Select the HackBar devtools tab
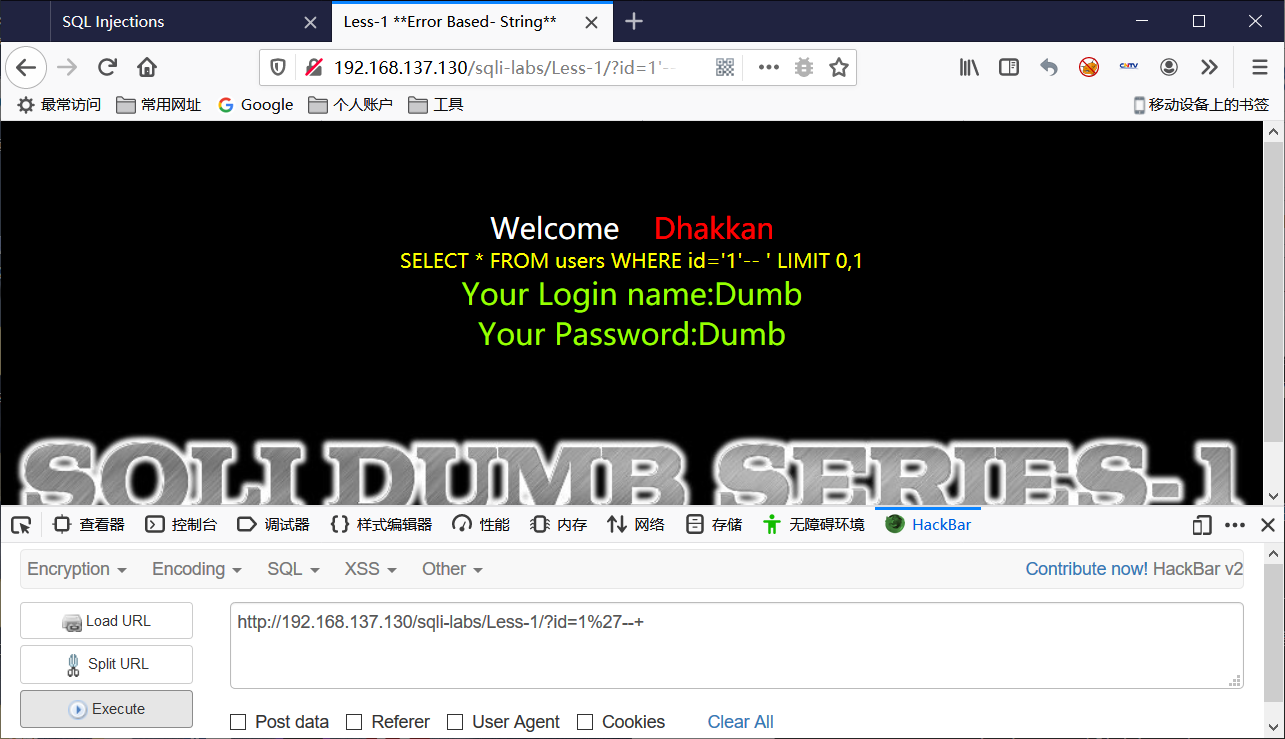This screenshot has width=1285, height=739. point(928,524)
